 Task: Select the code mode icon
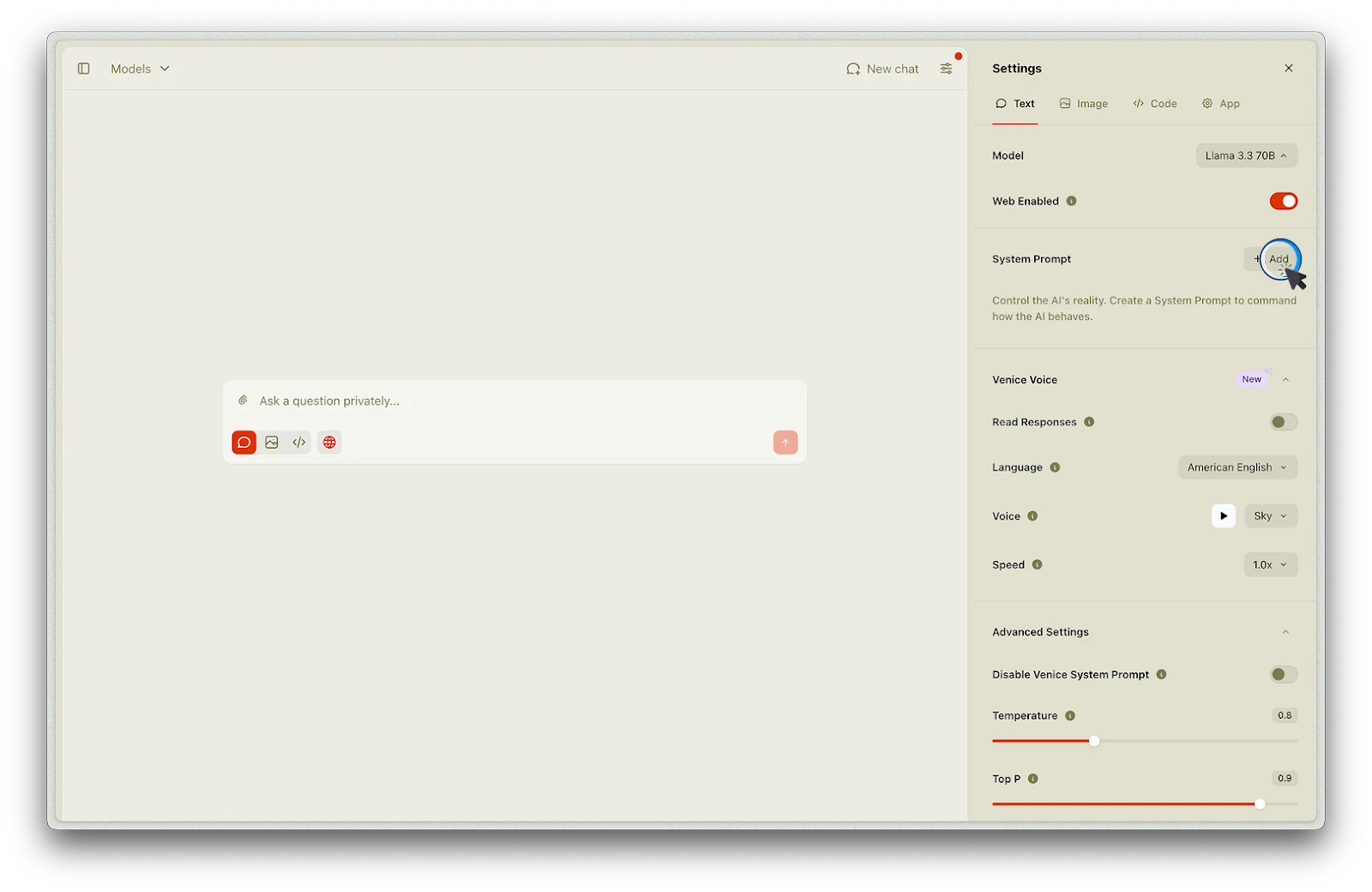[298, 443]
